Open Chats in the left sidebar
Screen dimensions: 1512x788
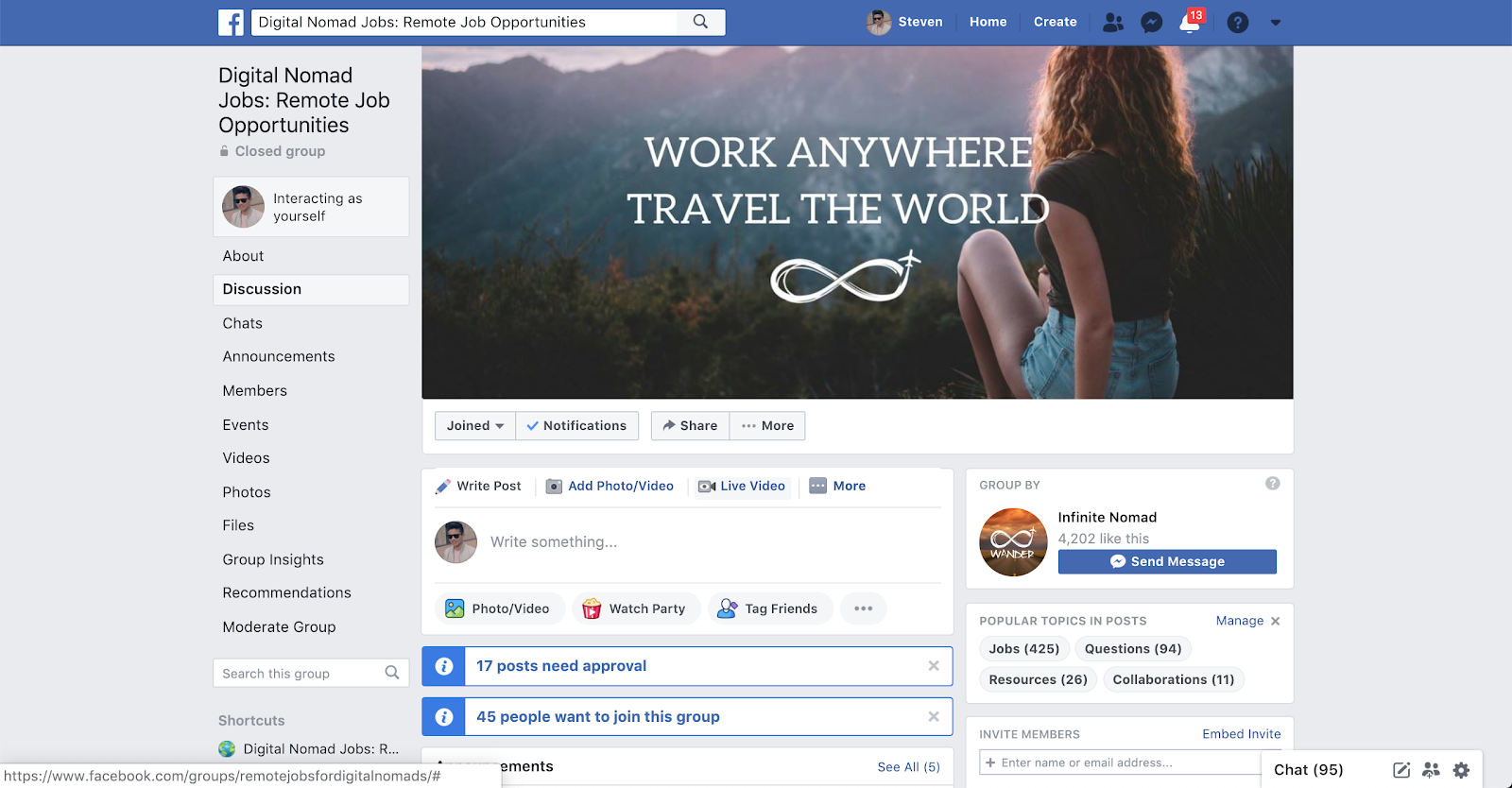click(243, 323)
